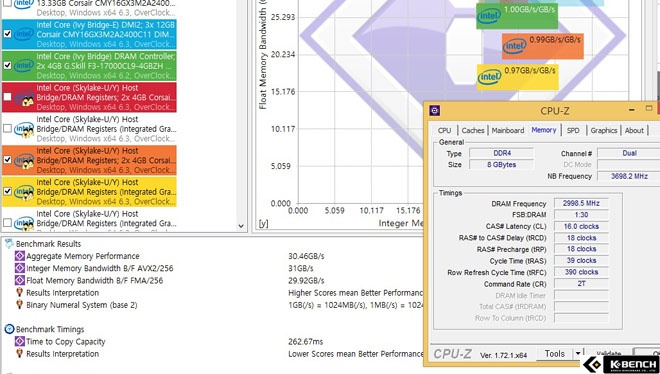Open the Mainboard tab in CPU-Z
Screen dimensions: 660x374
(x=508, y=130)
